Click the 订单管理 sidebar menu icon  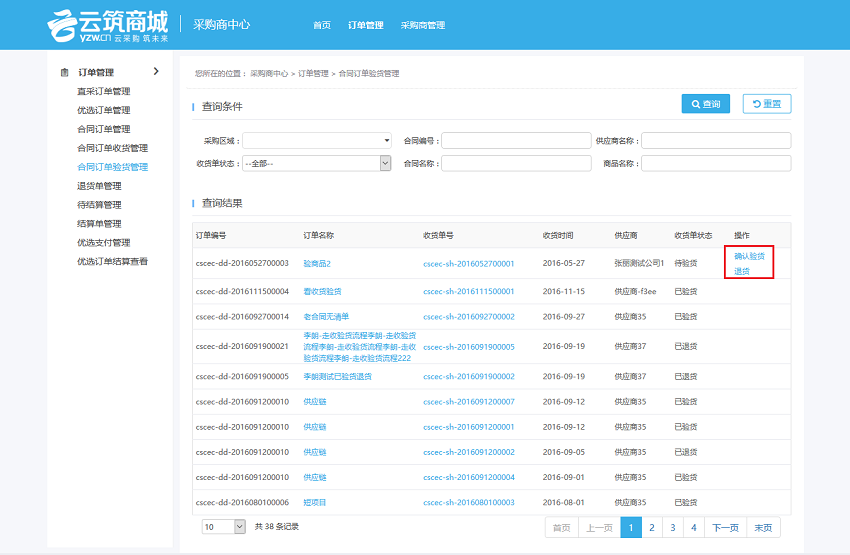(x=65, y=72)
